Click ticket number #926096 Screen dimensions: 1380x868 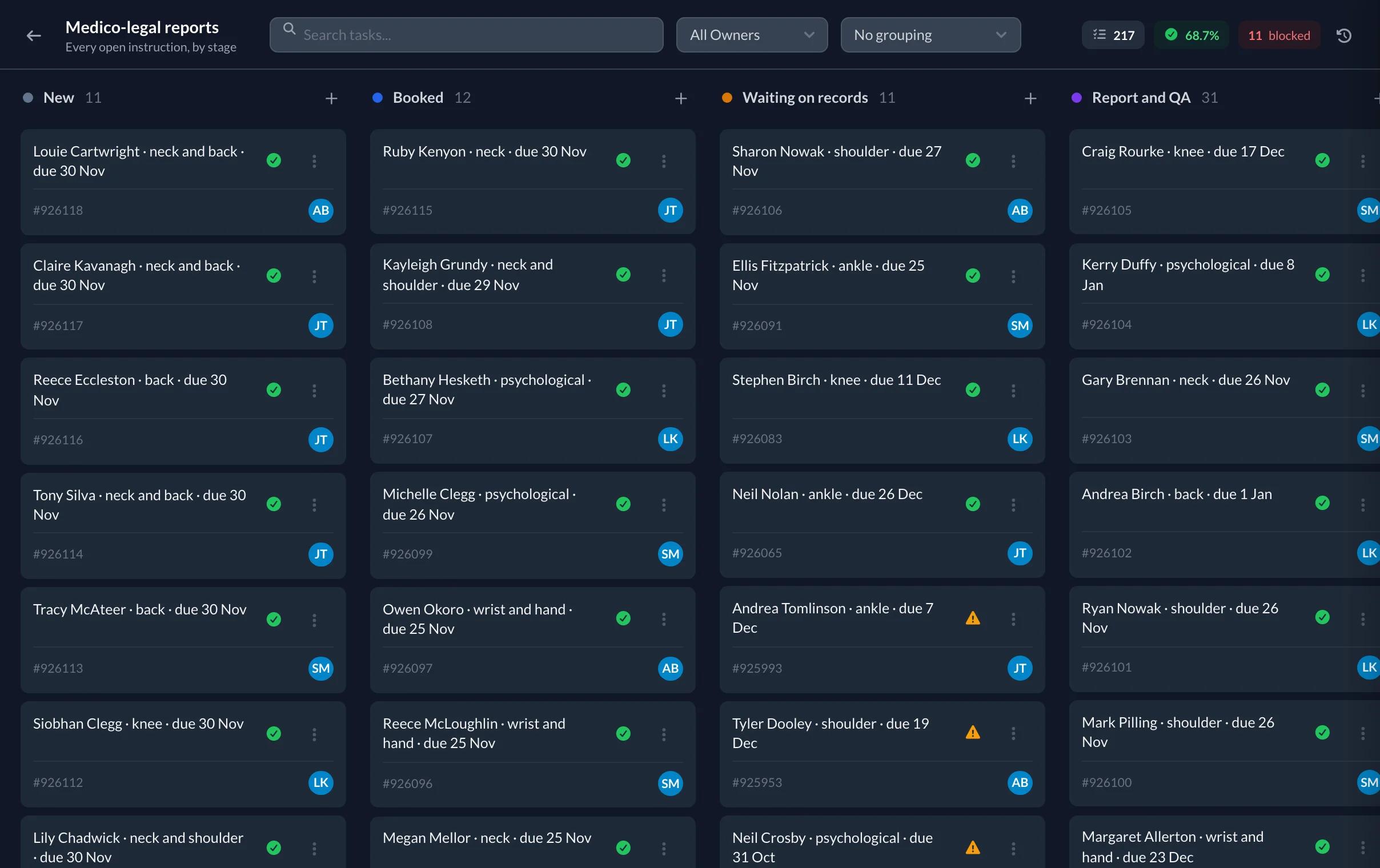407,784
